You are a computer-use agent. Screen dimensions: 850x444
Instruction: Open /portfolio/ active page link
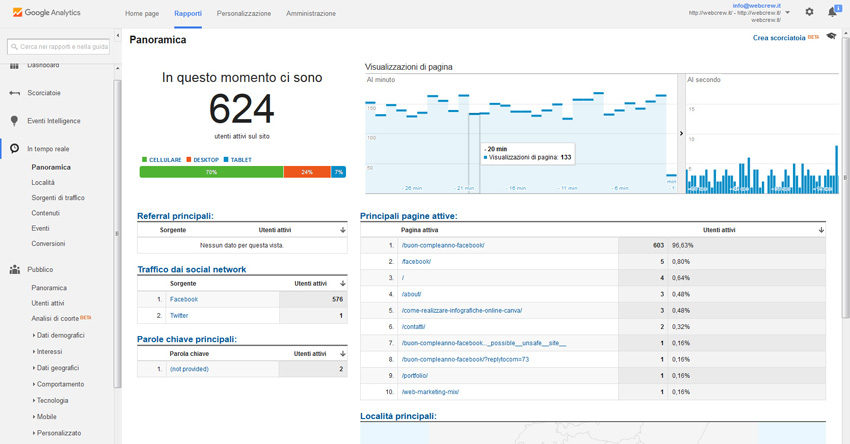[x=415, y=376]
